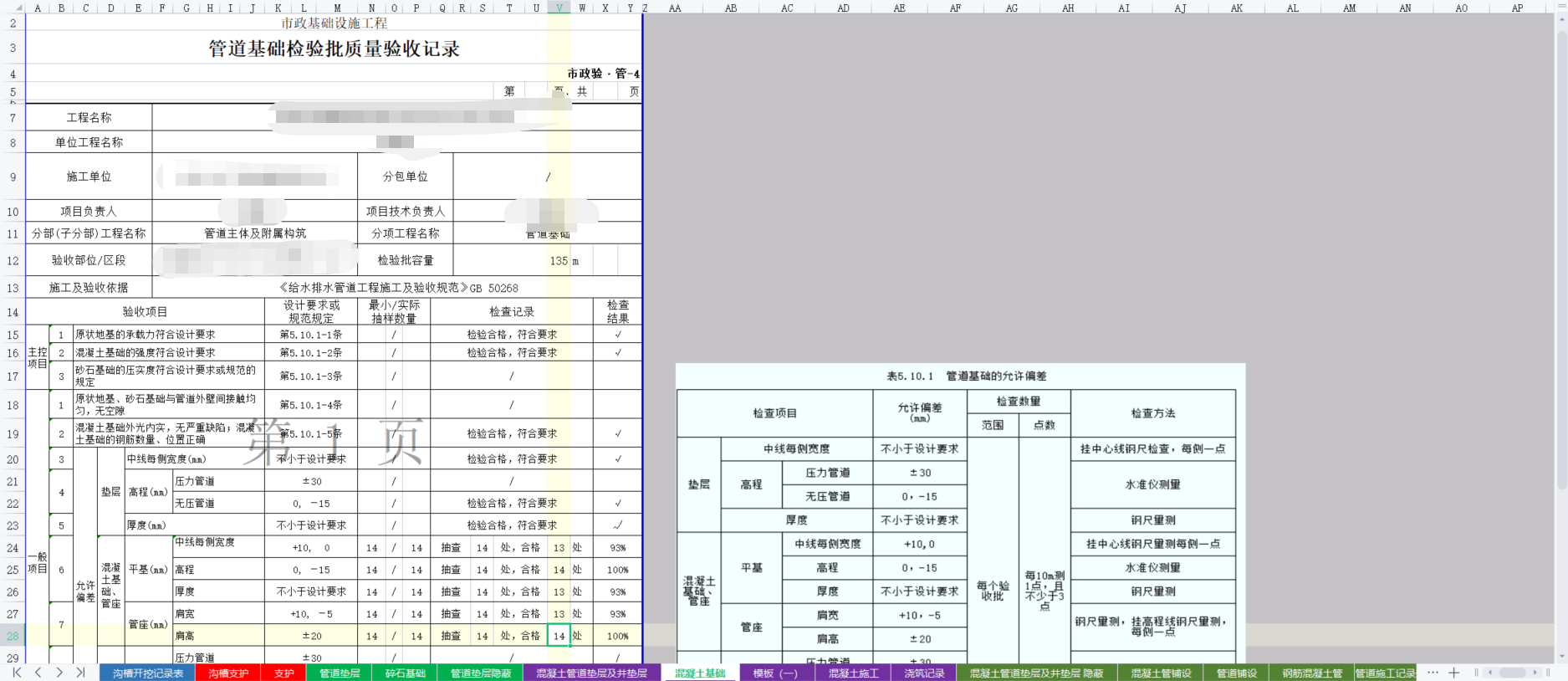Click the horizontal scrollbar right arrow
1568x681 pixels.
point(1535,673)
